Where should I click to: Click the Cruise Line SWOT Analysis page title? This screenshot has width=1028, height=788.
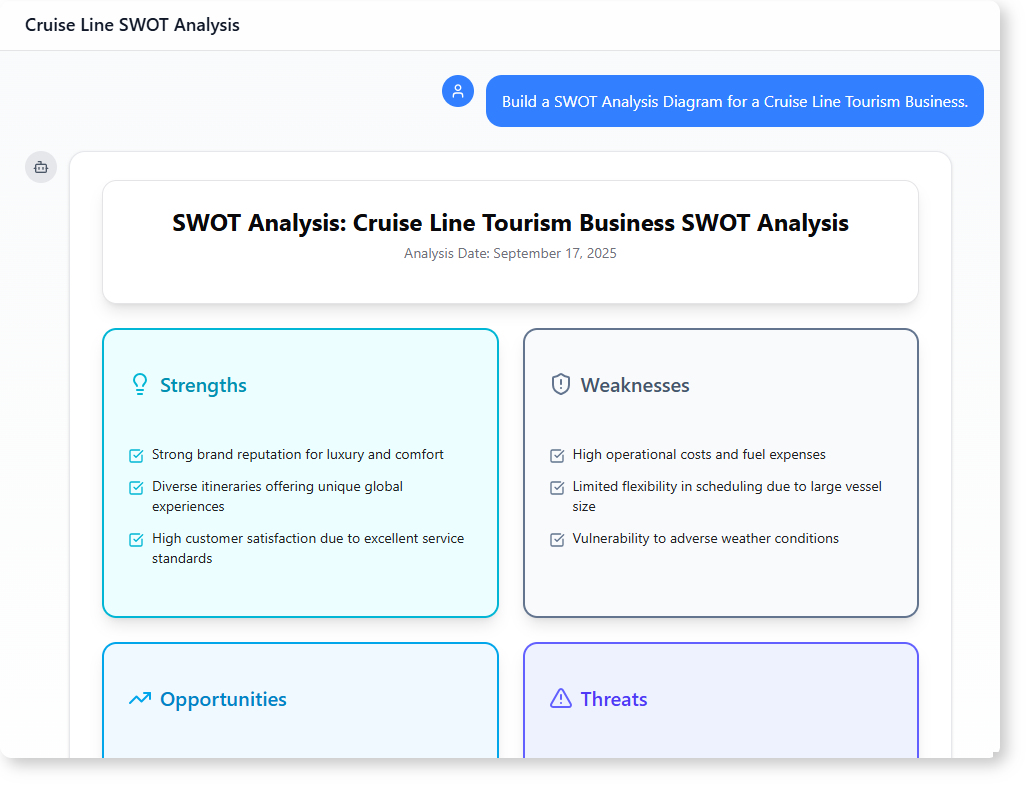(x=132, y=25)
